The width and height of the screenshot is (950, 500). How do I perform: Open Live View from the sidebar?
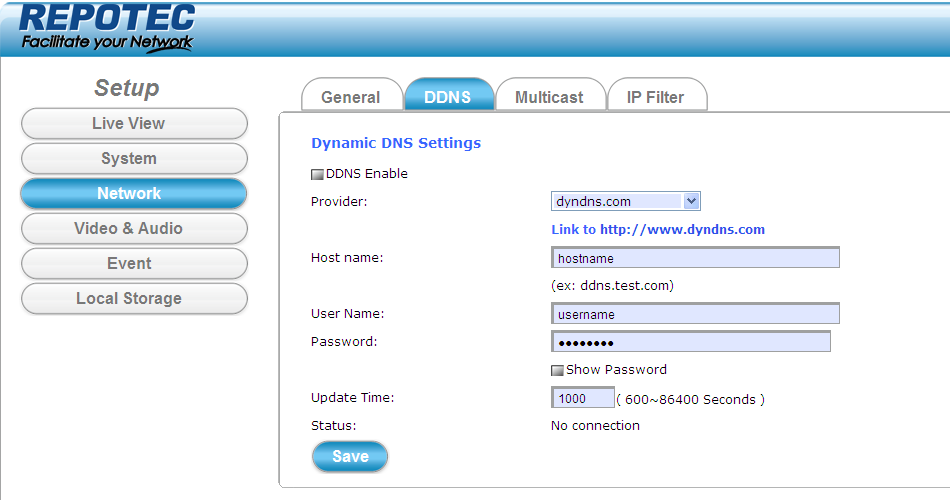[133, 124]
